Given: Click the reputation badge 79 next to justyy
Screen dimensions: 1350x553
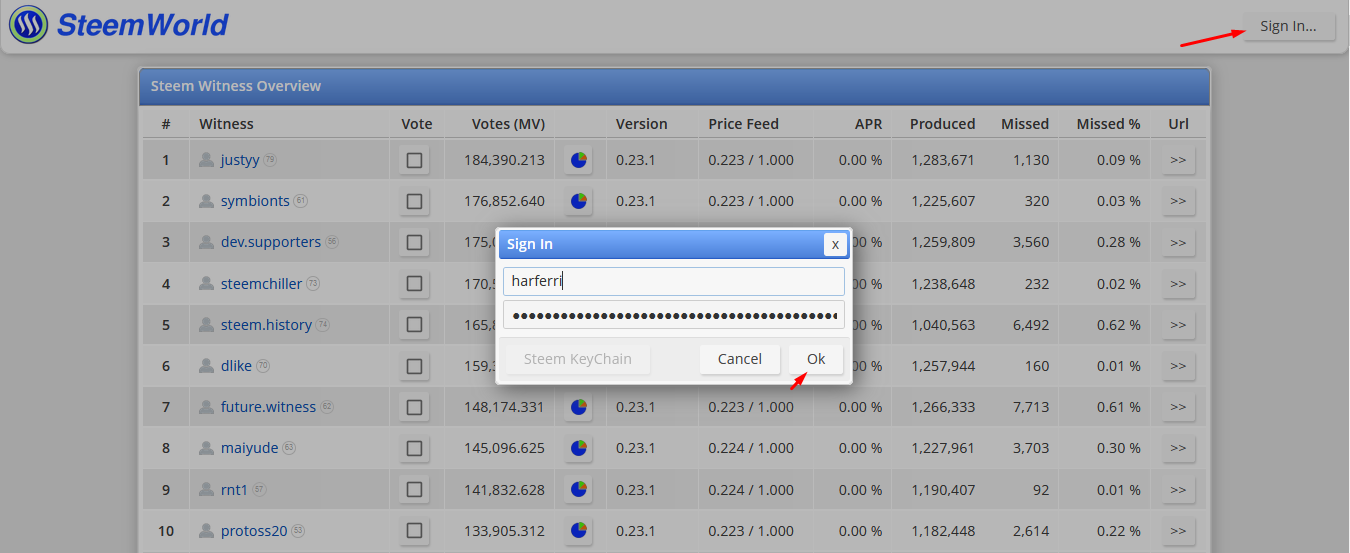Looking at the screenshot, I should coord(270,160).
